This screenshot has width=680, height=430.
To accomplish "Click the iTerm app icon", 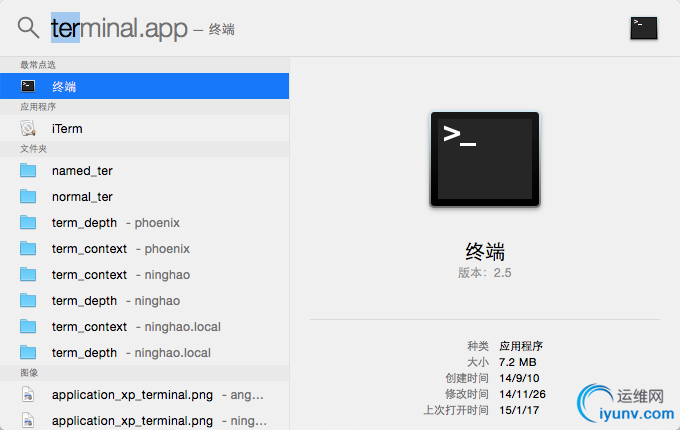I will click(x=28, y=128).
